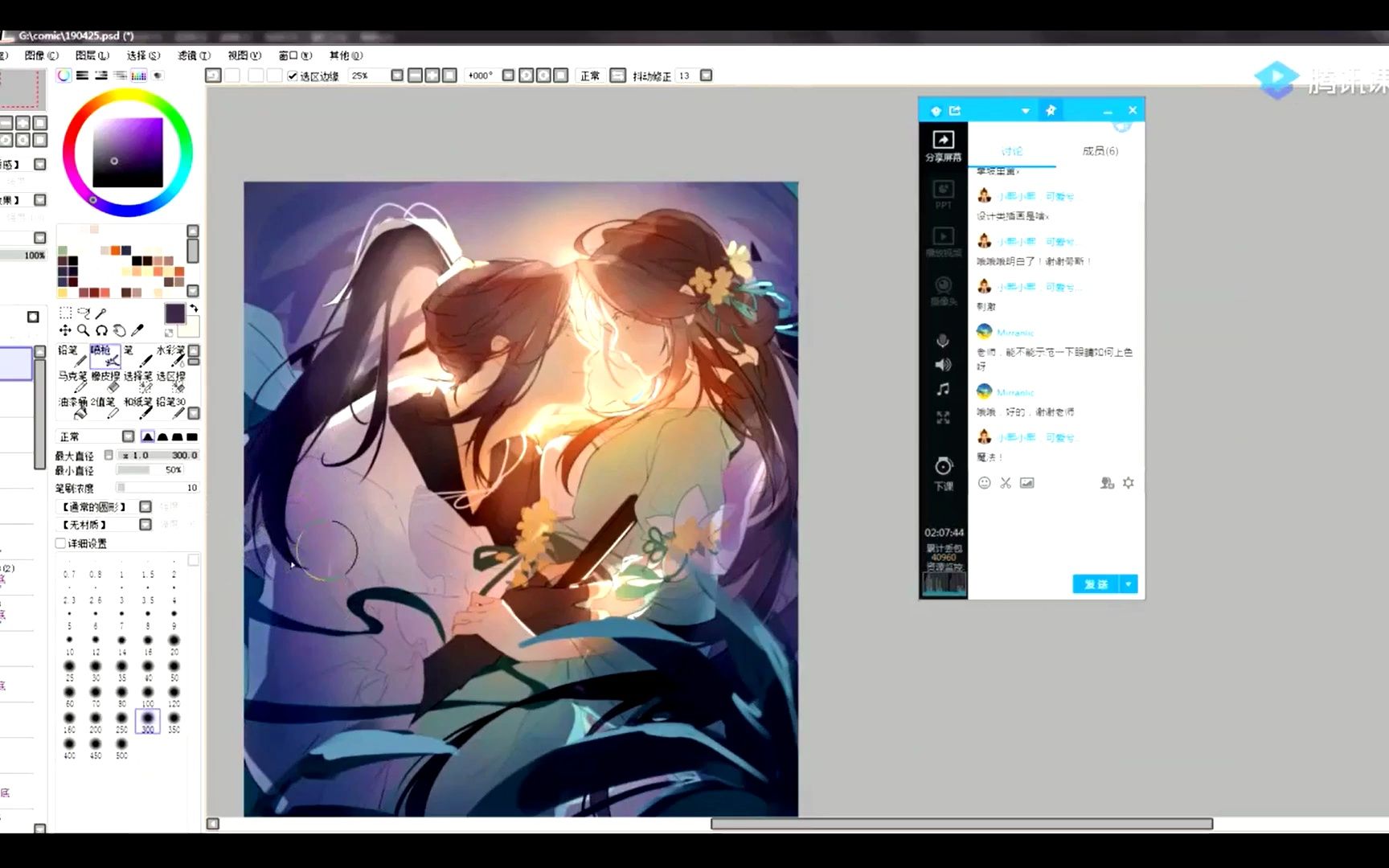Toggle the 选区边缘 selection edge checkbox

(x=293, y=76)
